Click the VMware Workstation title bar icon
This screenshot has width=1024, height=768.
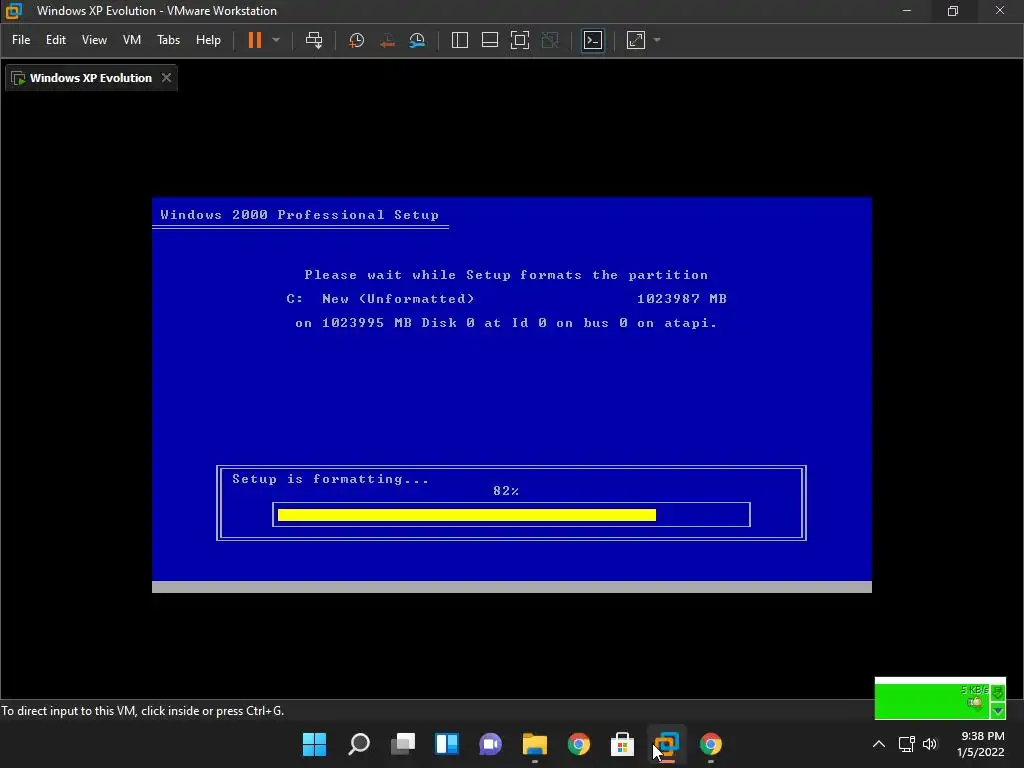point(14,10)
